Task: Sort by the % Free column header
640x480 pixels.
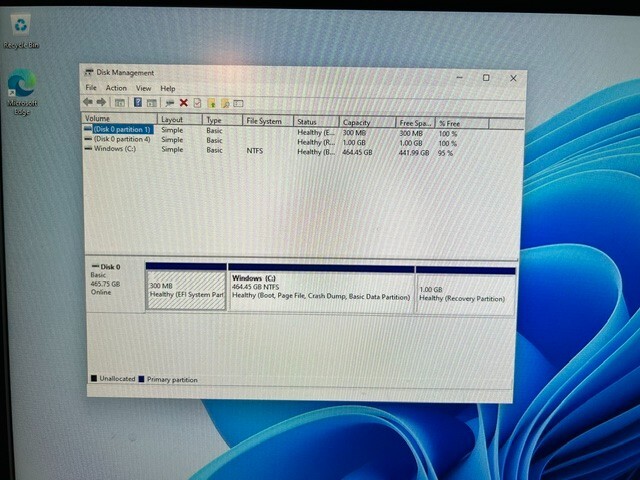Action: [x=462, y=123]
